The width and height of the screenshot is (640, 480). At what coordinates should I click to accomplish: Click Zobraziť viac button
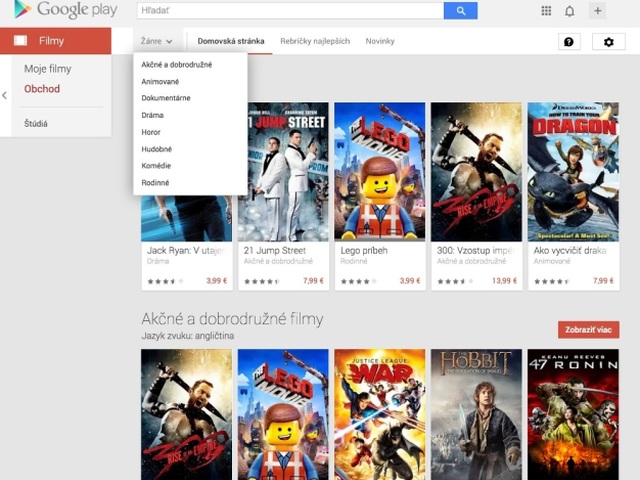pyautogui.click(x=588, y=329)
